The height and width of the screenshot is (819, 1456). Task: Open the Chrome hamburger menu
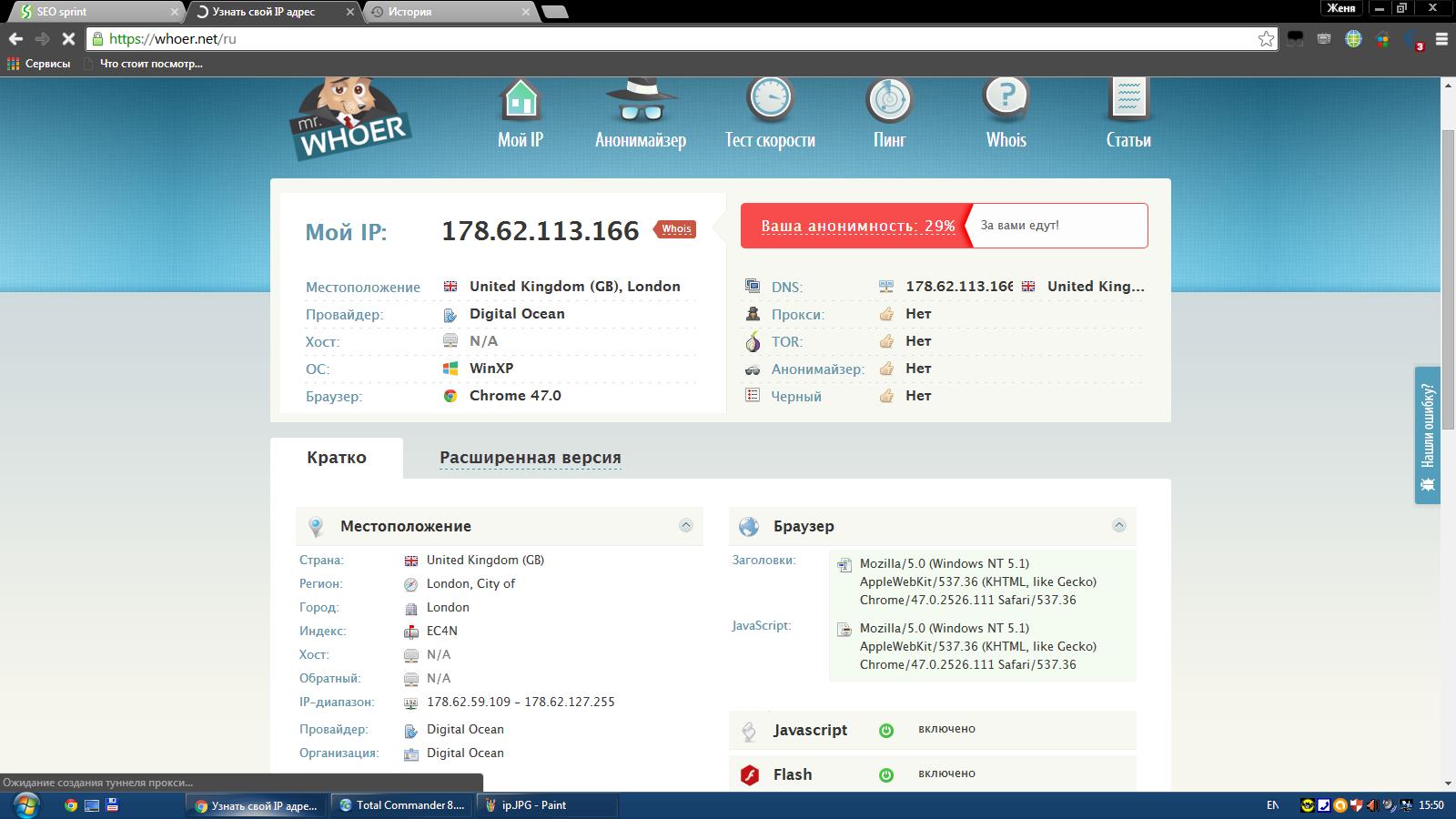coord(1441,39)
